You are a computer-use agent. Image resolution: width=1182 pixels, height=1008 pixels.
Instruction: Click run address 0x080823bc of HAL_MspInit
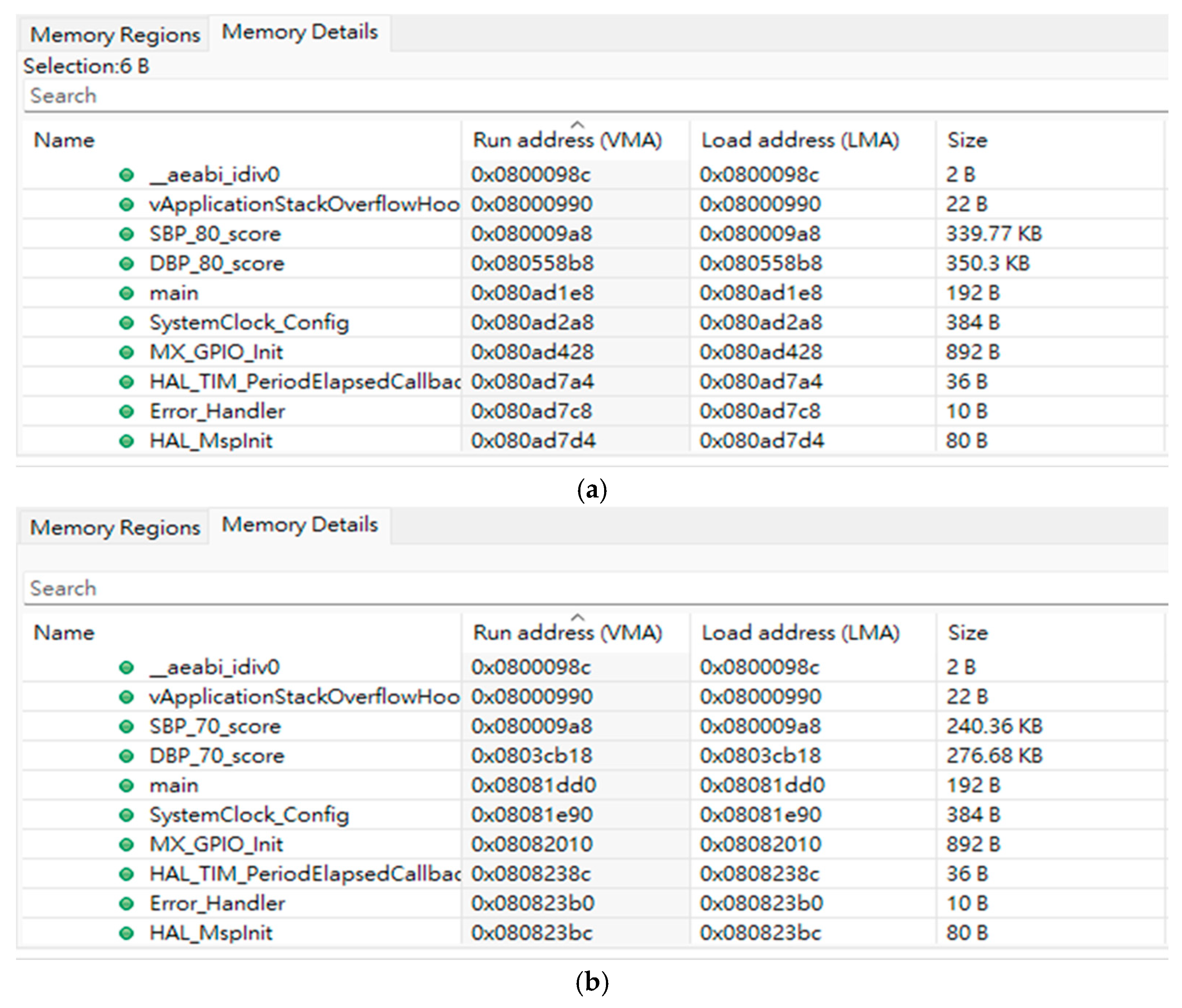pyautogui.click(x=532, y=933)
